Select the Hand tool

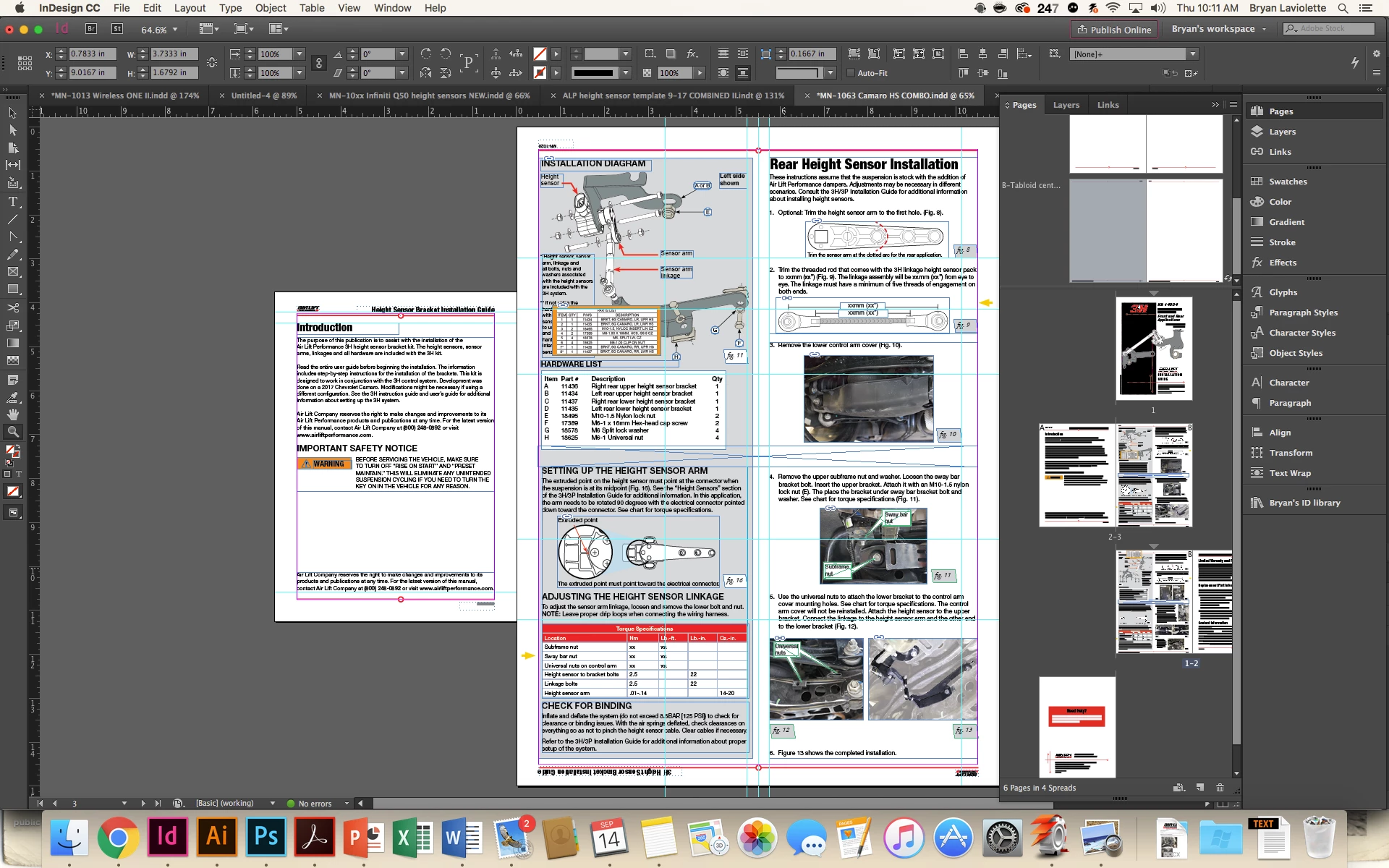(x=12, y=414)
